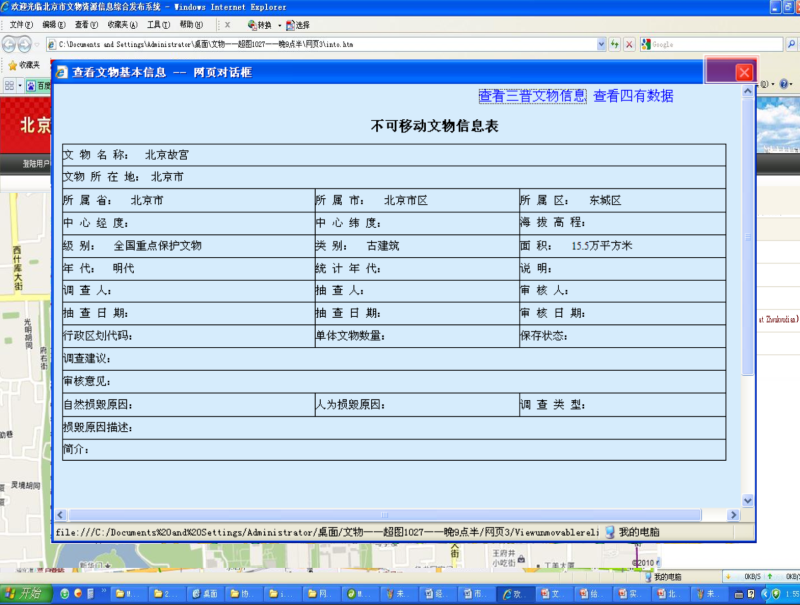This screenshot has height=605, width=800.
Task: Open the 编辑(E) menu
Action: pyautogui.click(x=54, y=24)
